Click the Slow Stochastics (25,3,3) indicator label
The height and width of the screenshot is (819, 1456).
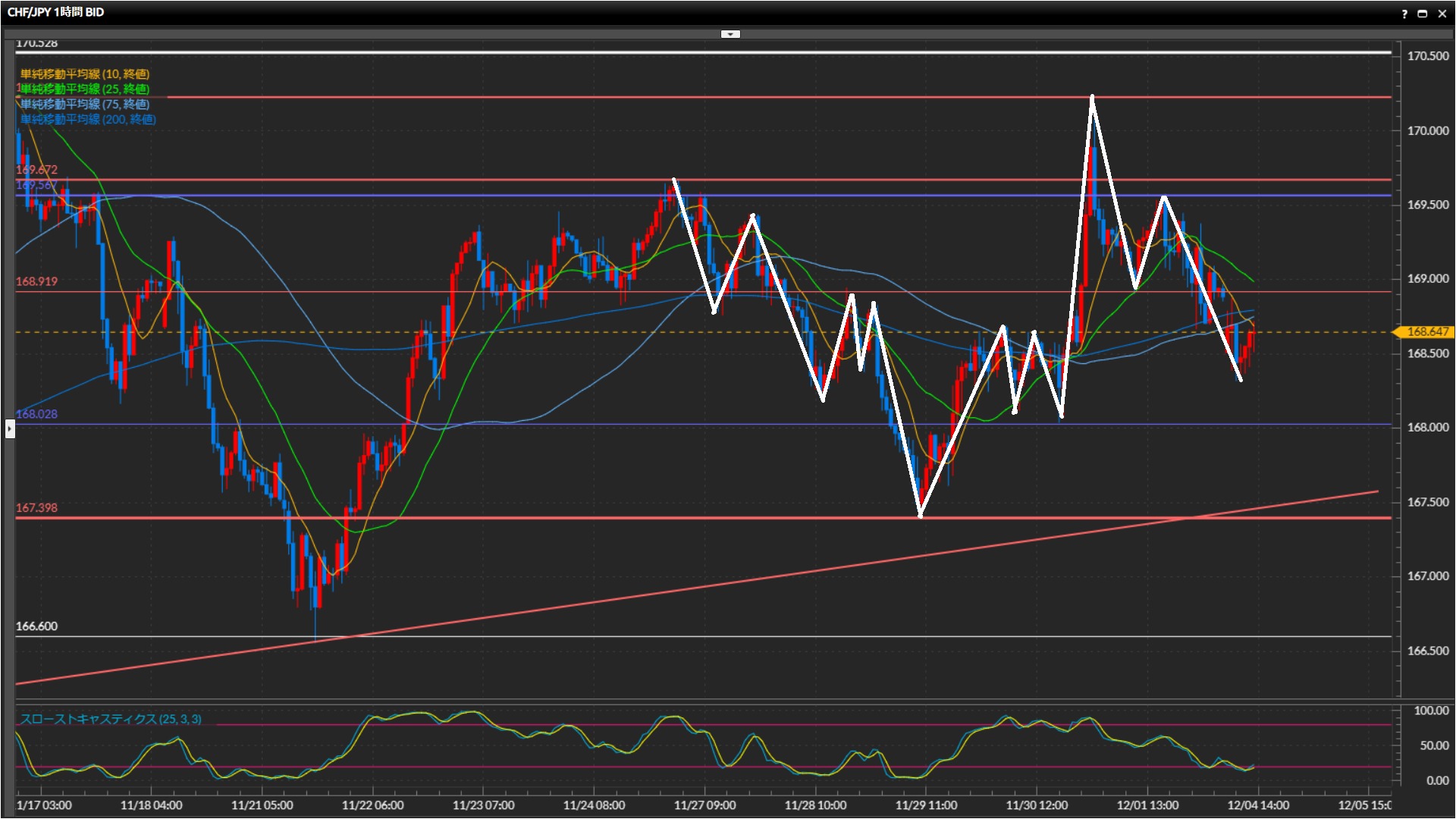[111, 719]
